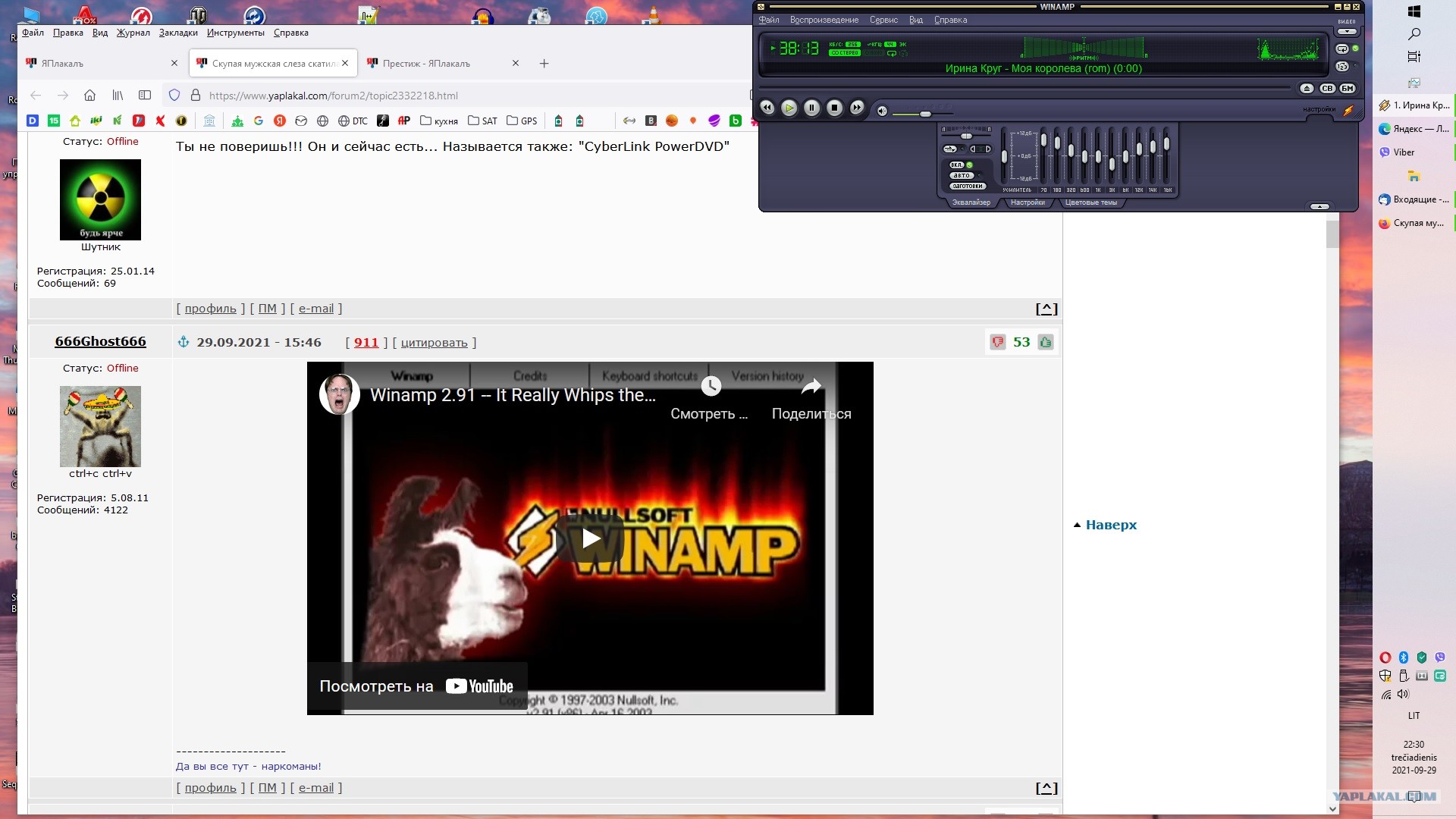1456x819 pixels.
Task: Switch to Настройки tab in Winamp drawer
Action: click(1028, 203)
